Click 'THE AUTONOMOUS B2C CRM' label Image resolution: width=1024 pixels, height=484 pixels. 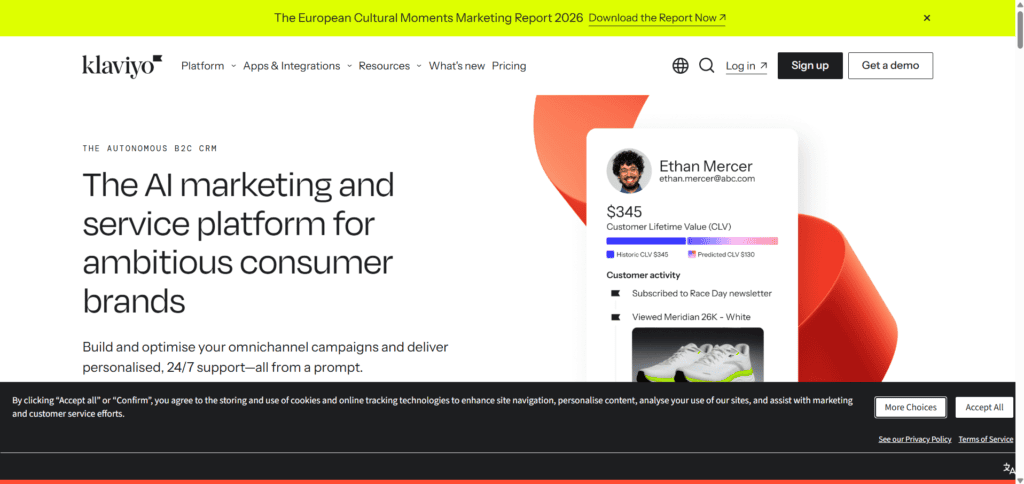click(x=150, y=148)
